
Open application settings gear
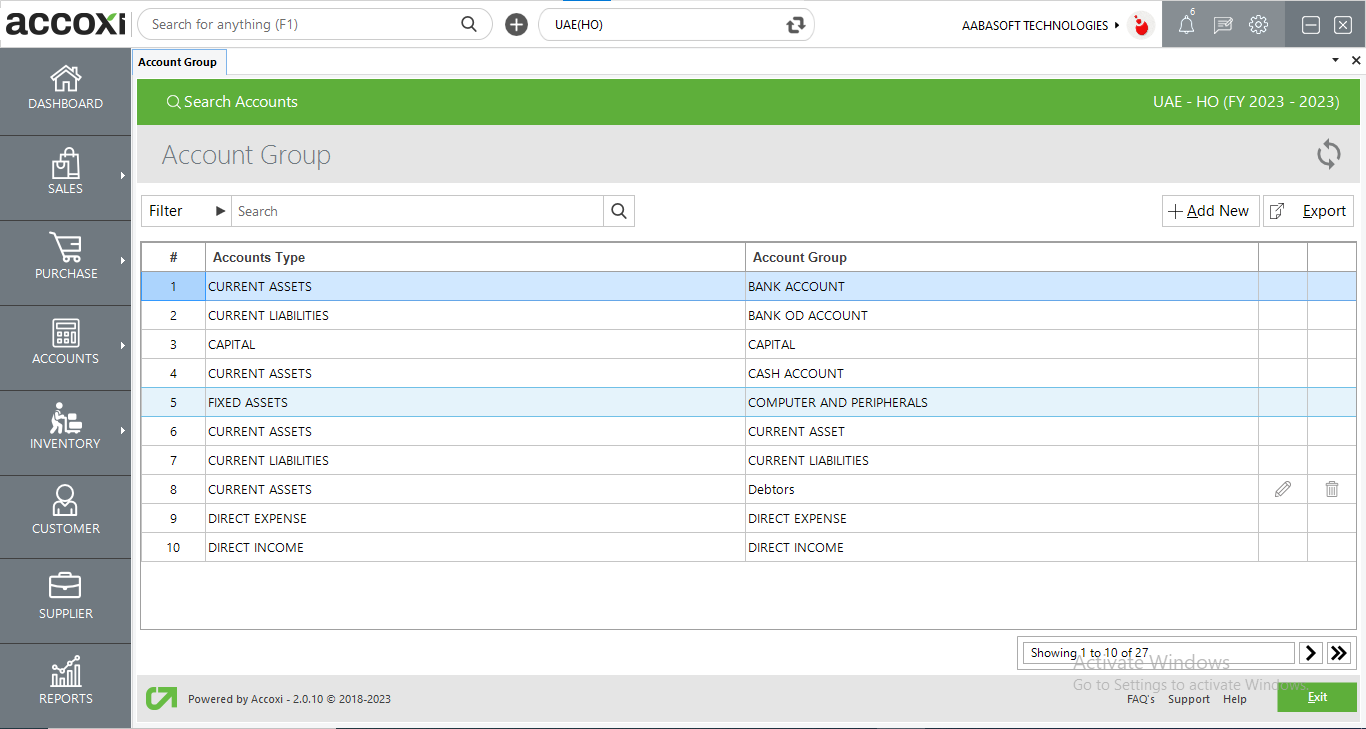point(1258,24)
